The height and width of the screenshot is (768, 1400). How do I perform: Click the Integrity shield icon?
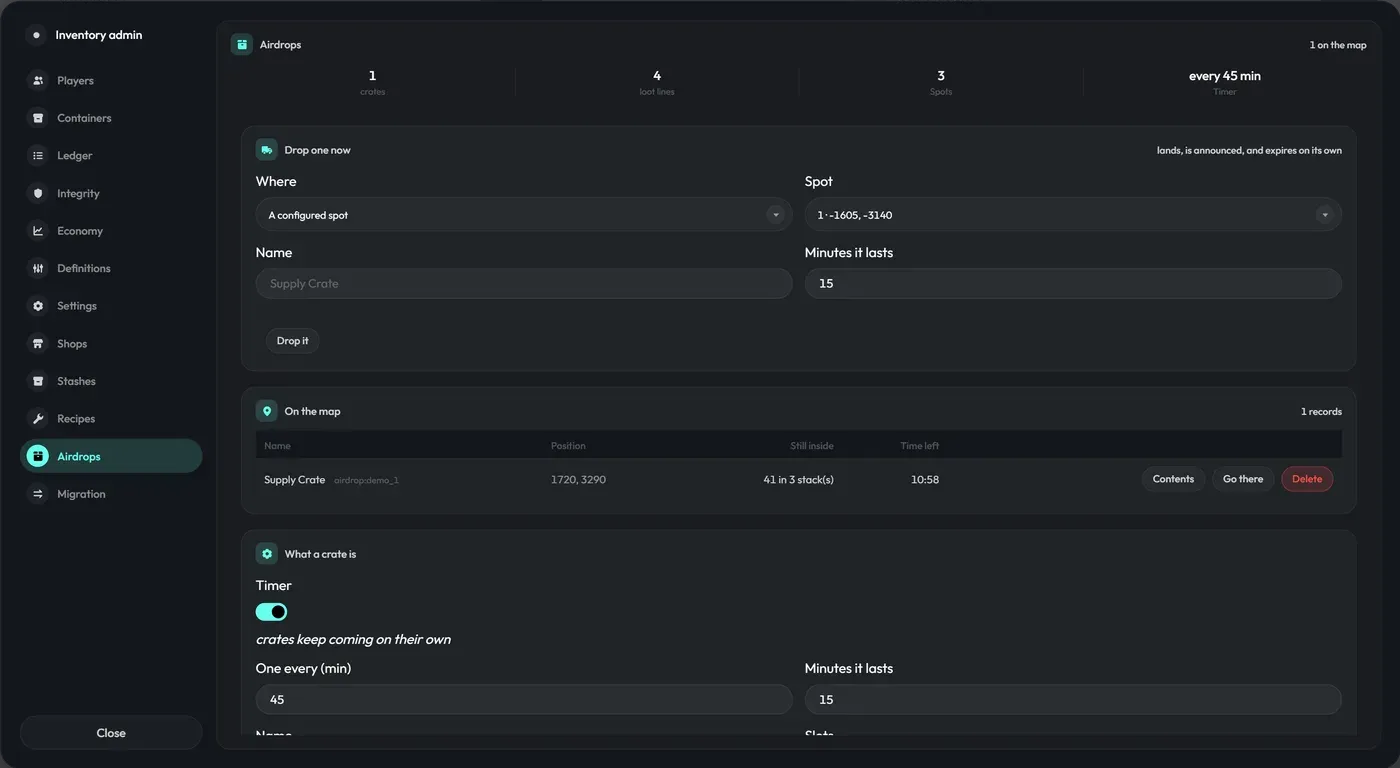[38, 193]
